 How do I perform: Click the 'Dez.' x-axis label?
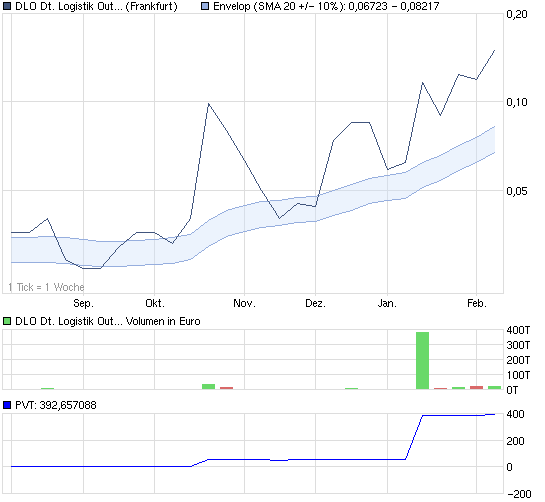click(x=316, y=303)
